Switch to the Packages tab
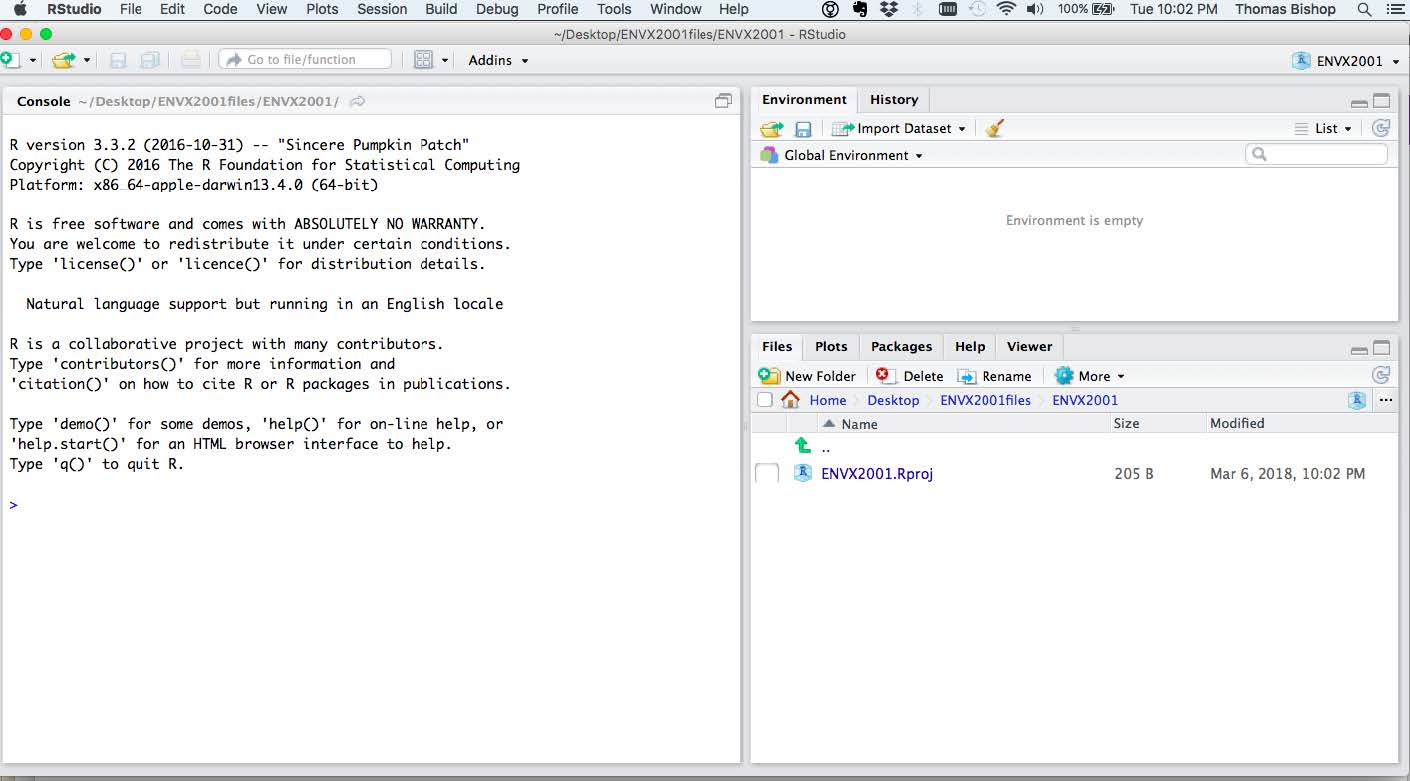1410x781 pixels. pyautogui.click(x=901, y=346)
